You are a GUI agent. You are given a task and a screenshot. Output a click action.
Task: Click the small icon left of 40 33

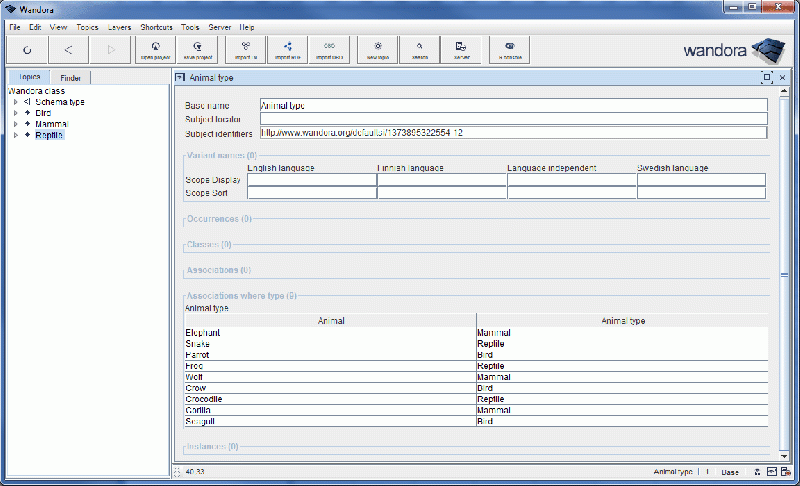point(177,472)
